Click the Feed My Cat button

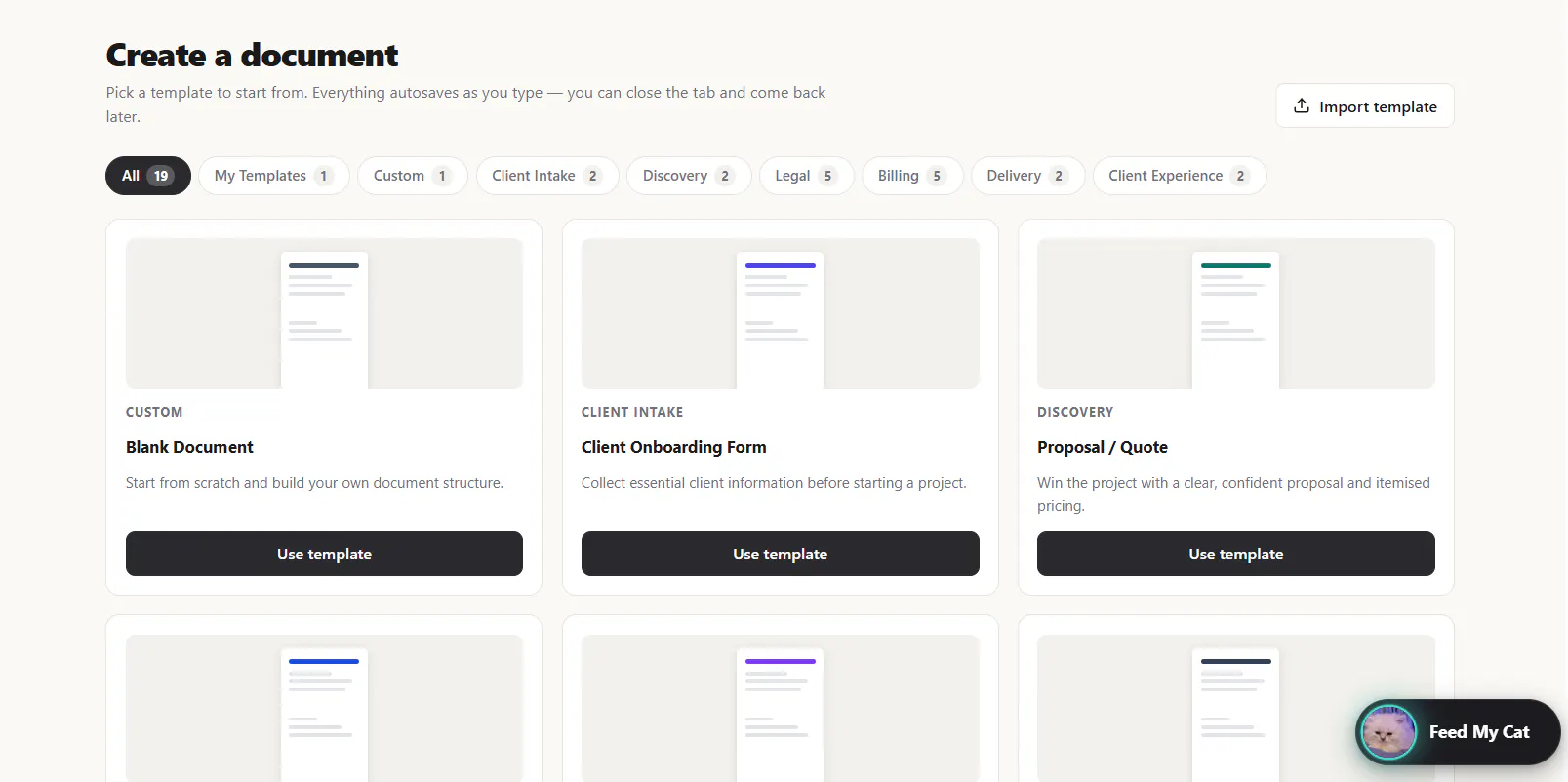tap(1458, 732)
